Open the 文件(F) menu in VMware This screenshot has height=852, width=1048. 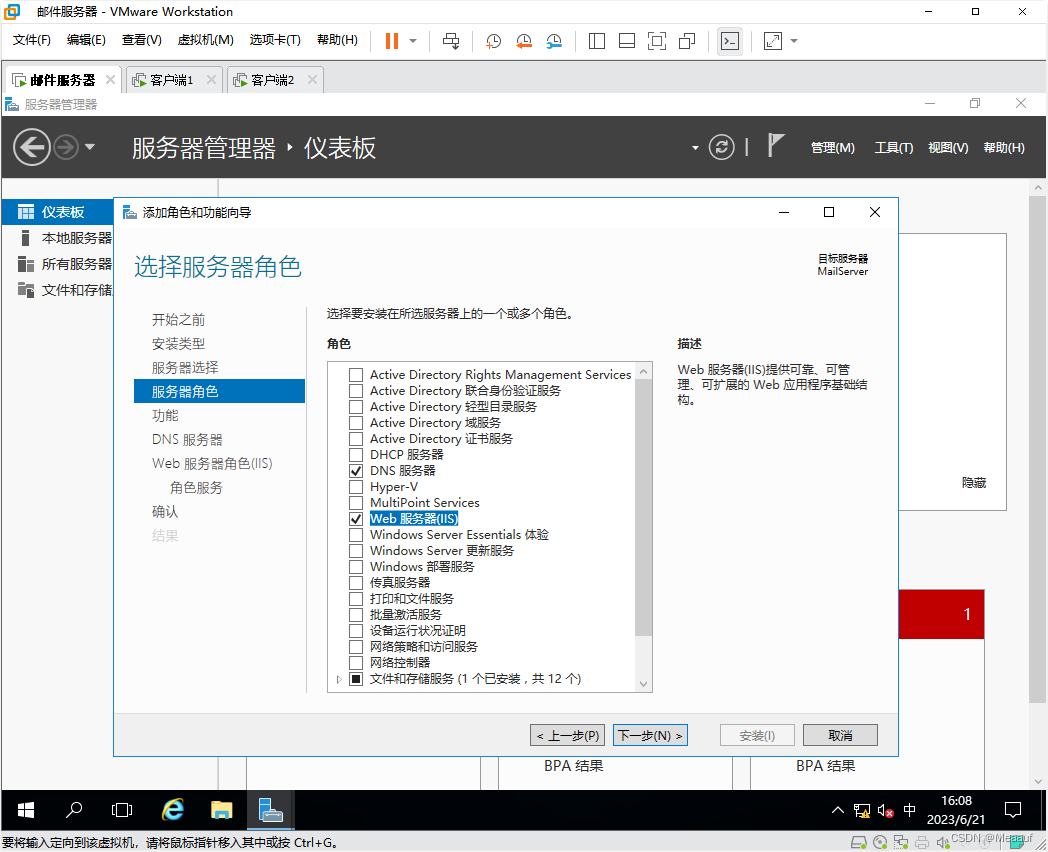pos(31,40)
